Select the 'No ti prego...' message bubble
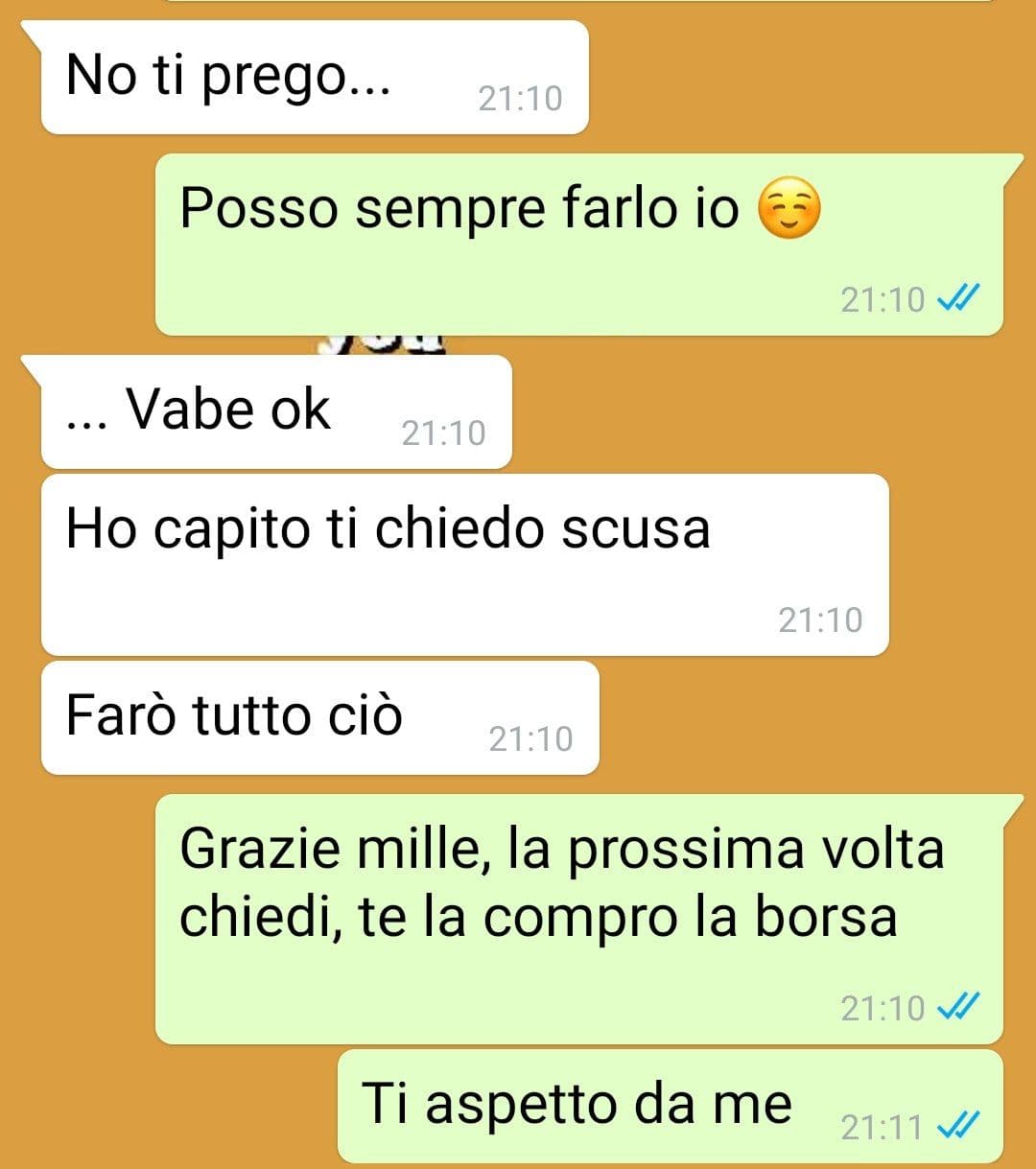 coord(315,77)
